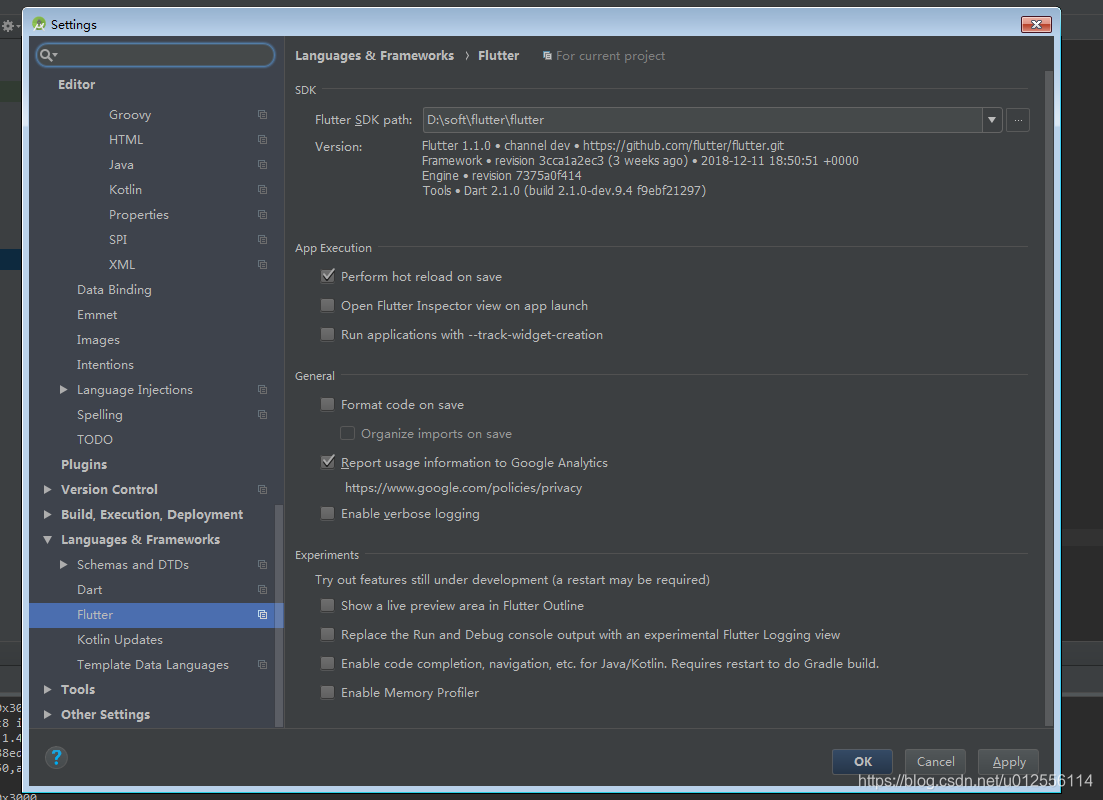Enable Format code on save

[328, 404]
